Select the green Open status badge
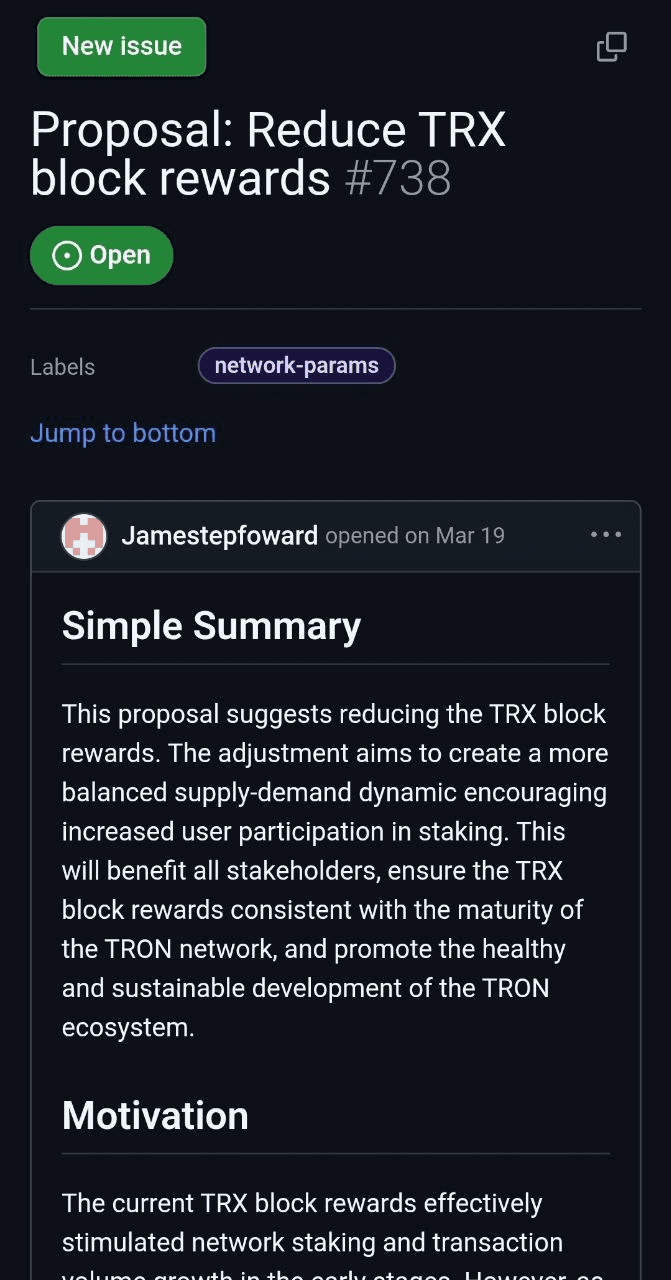This screenshot has height=1280, width=671. pyautogui.click(x=102, y=256)
